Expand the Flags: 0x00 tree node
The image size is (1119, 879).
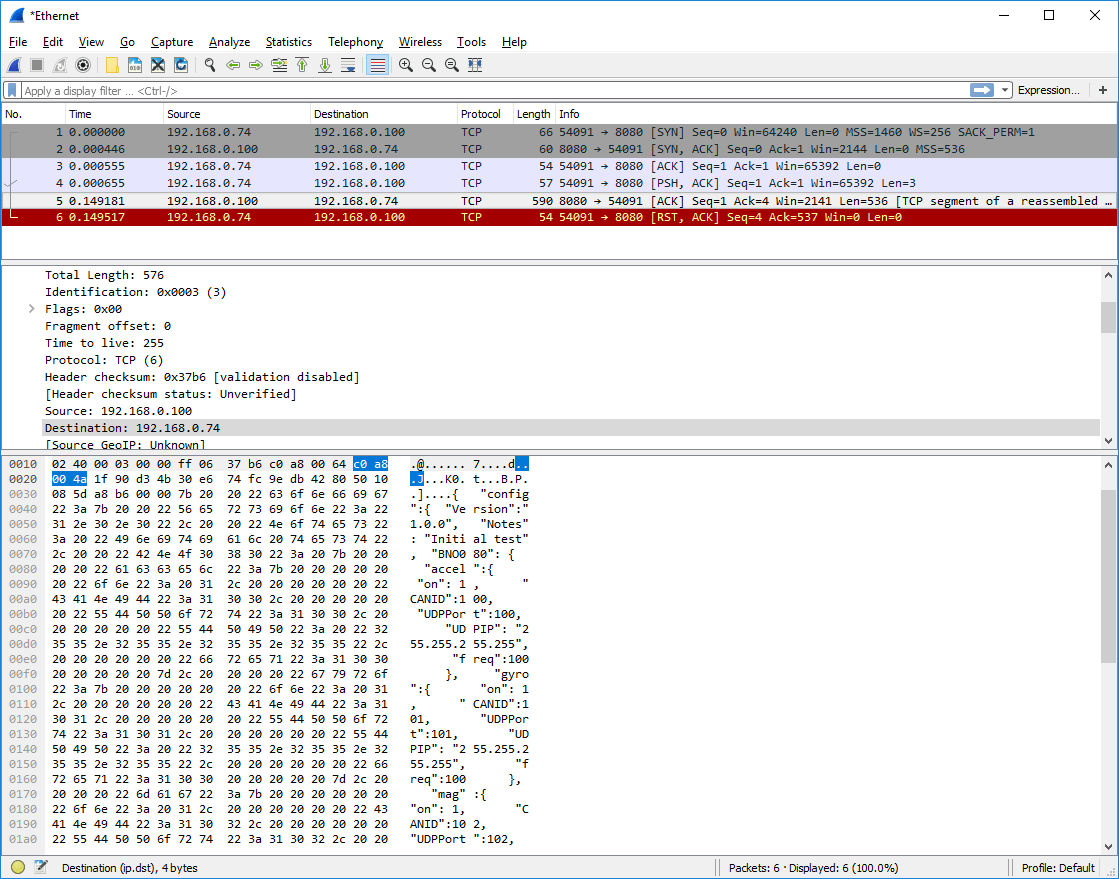[31, 309]
